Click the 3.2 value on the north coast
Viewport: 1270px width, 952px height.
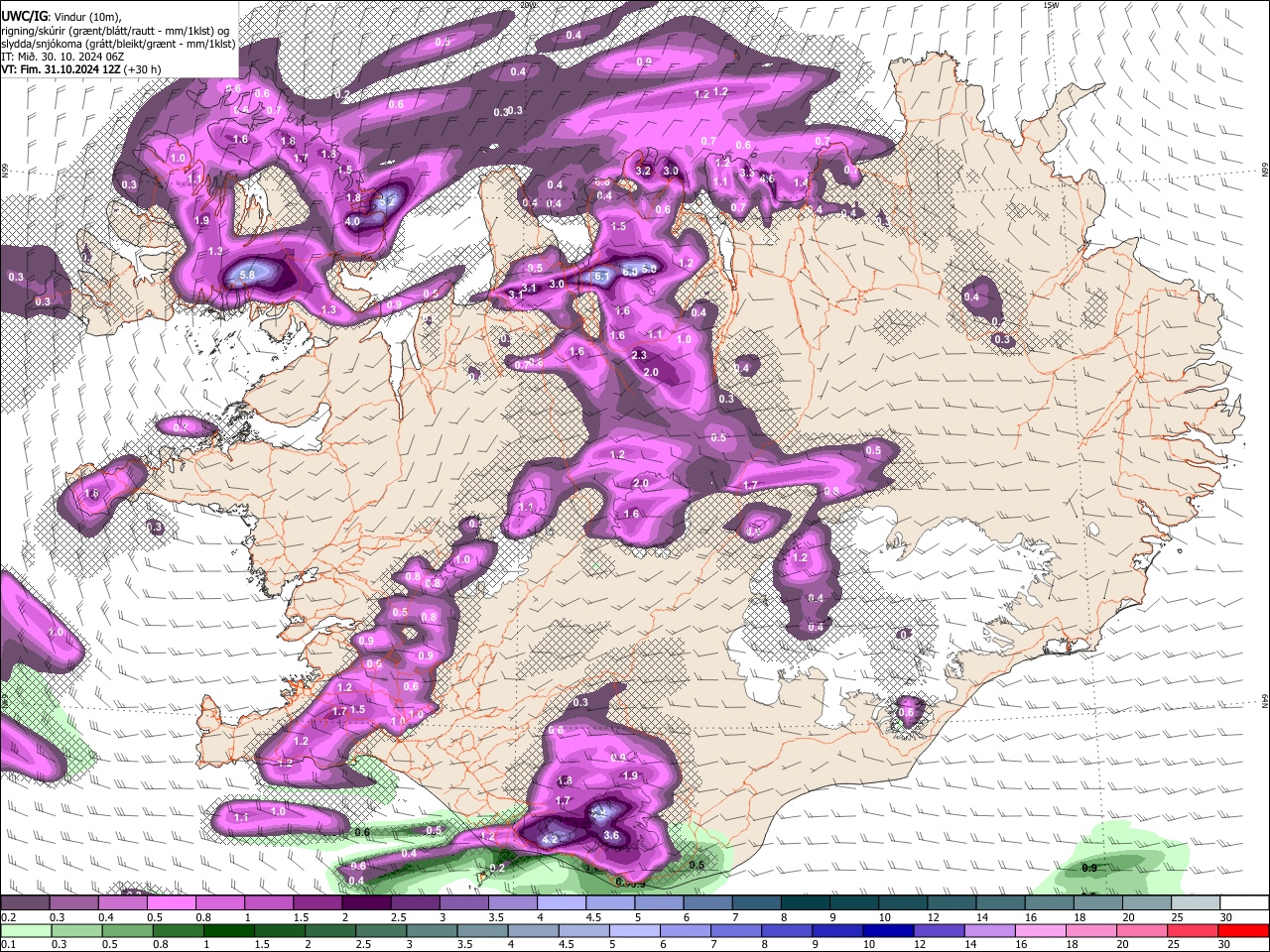click(643, 171)
